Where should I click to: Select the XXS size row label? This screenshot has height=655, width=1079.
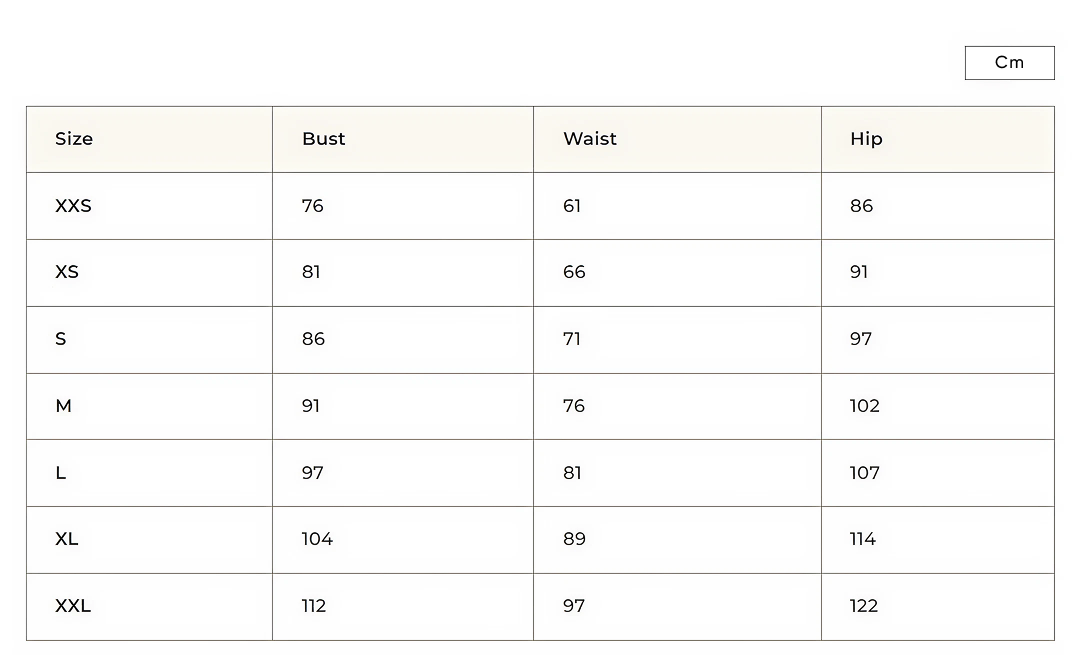[73, 206]
